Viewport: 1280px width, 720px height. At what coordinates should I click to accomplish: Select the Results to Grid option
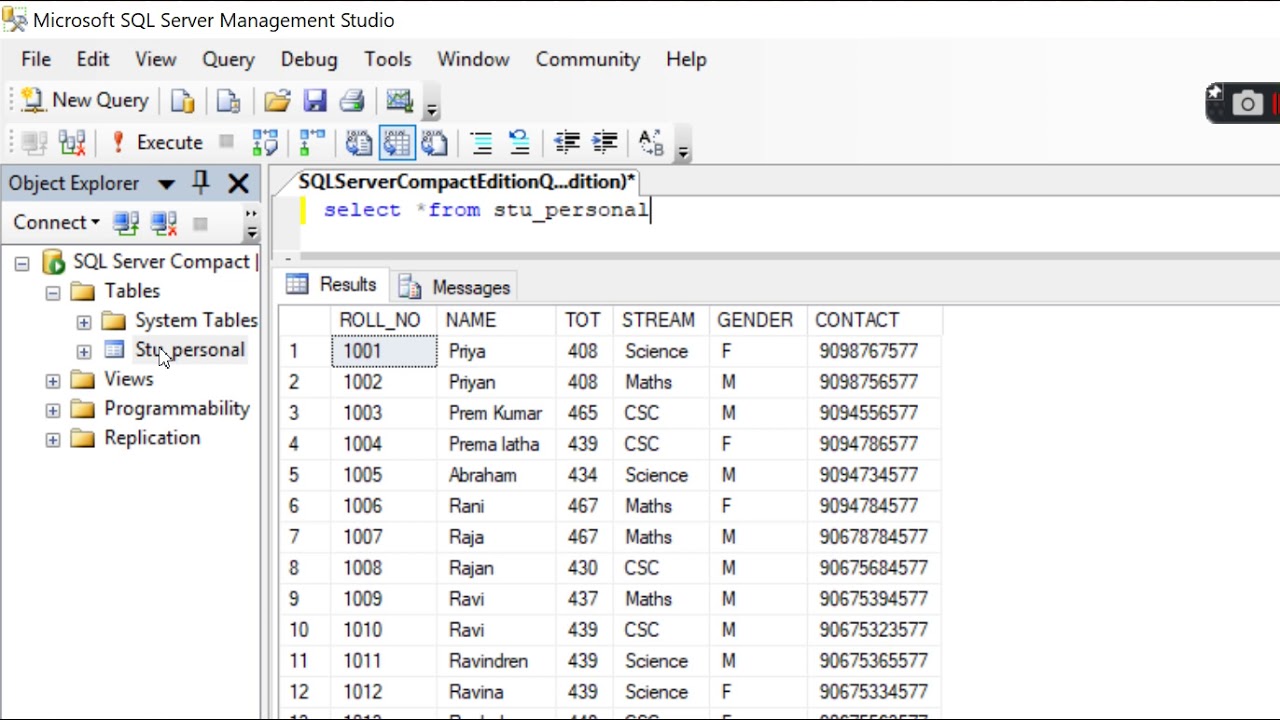coord(397,143)
